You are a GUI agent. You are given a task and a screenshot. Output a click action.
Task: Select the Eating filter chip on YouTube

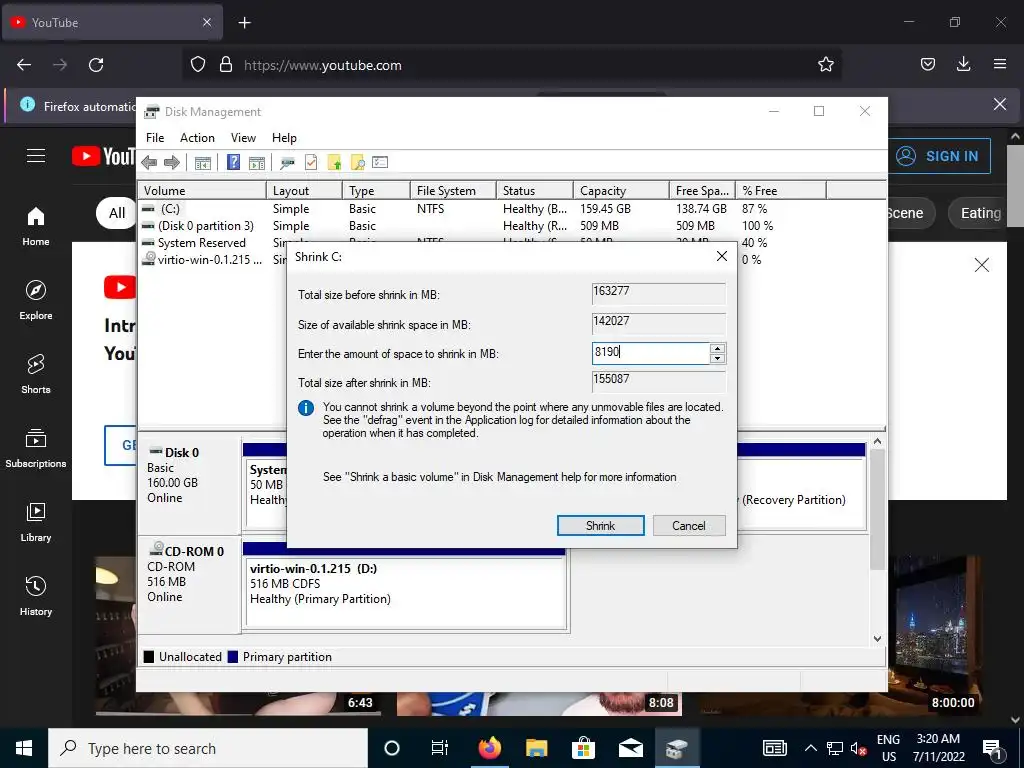[980, 213]
